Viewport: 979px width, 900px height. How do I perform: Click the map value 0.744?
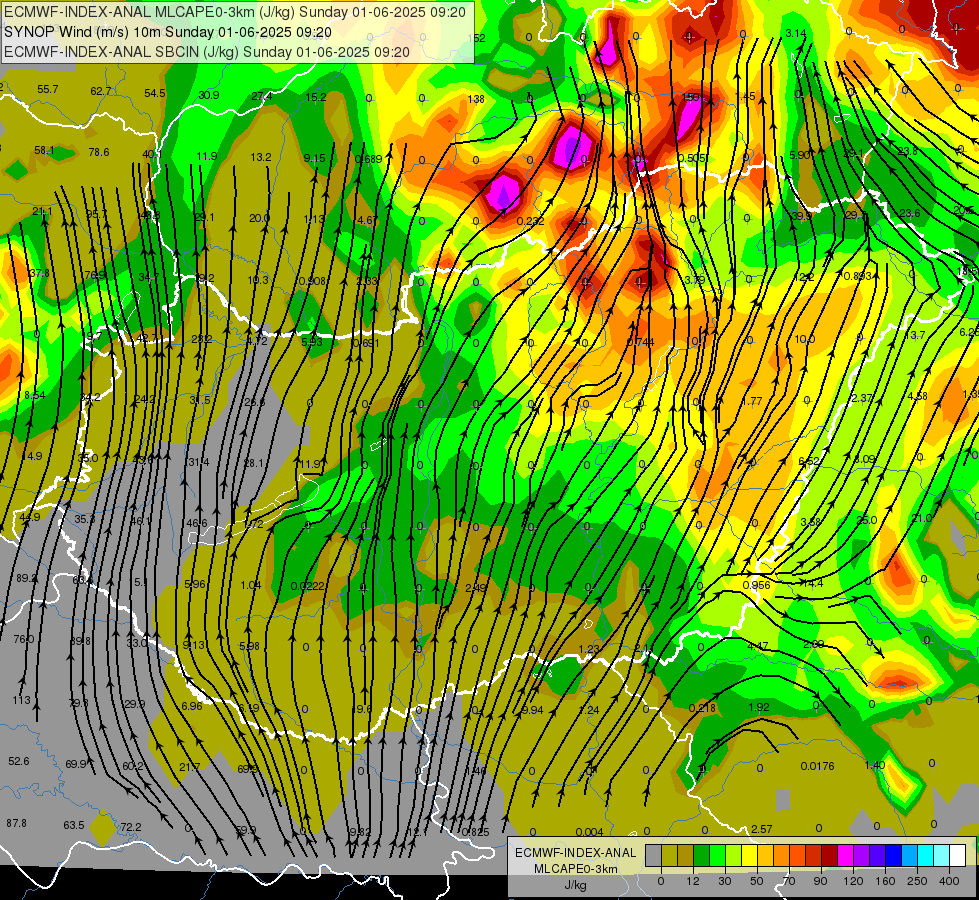click(640, 342)
